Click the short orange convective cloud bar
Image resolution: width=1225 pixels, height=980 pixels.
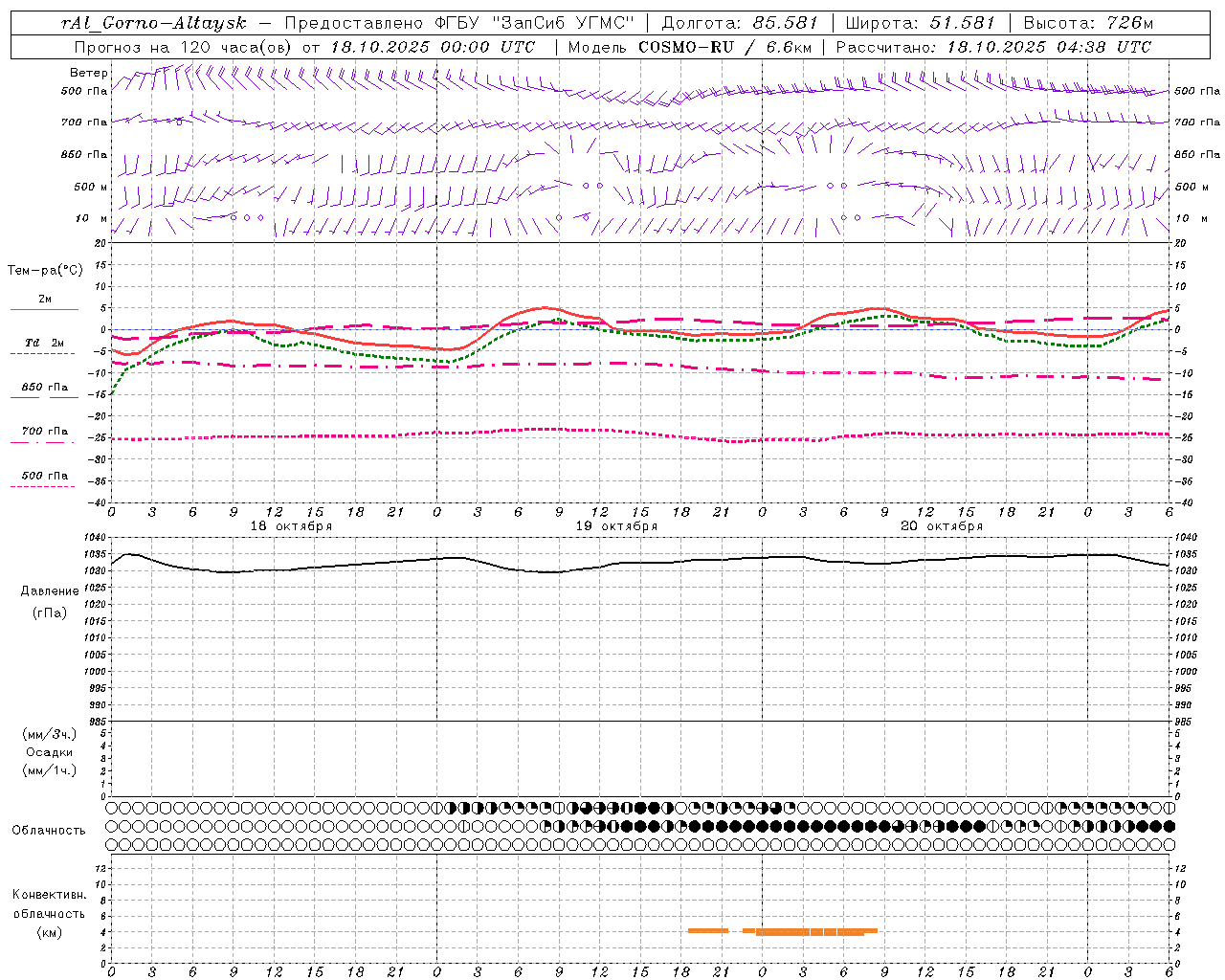click(708, 930)
